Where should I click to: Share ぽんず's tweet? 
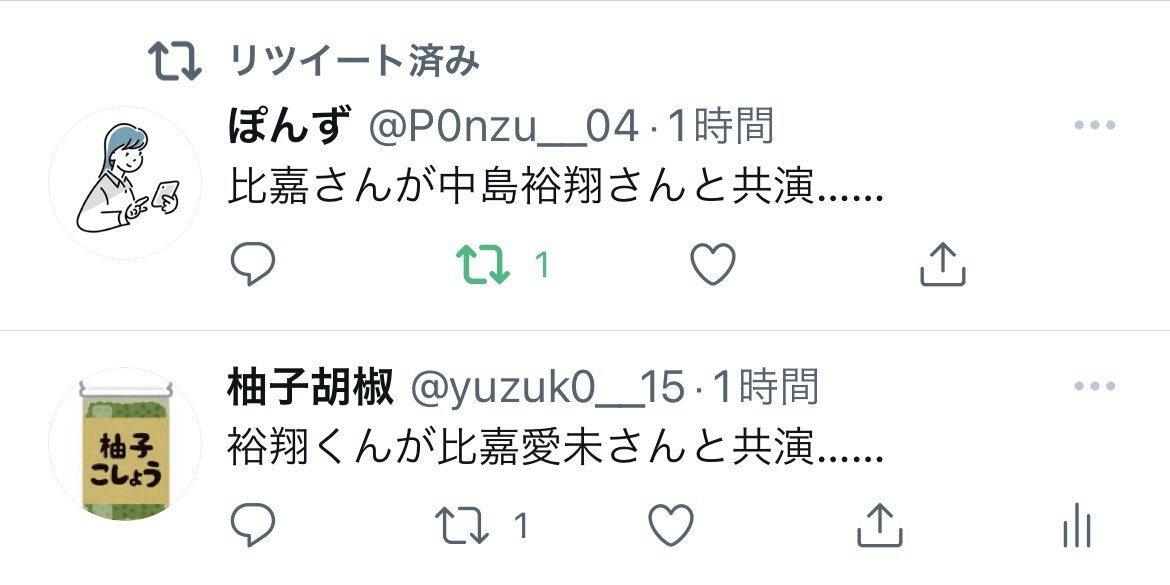[942, 264]
